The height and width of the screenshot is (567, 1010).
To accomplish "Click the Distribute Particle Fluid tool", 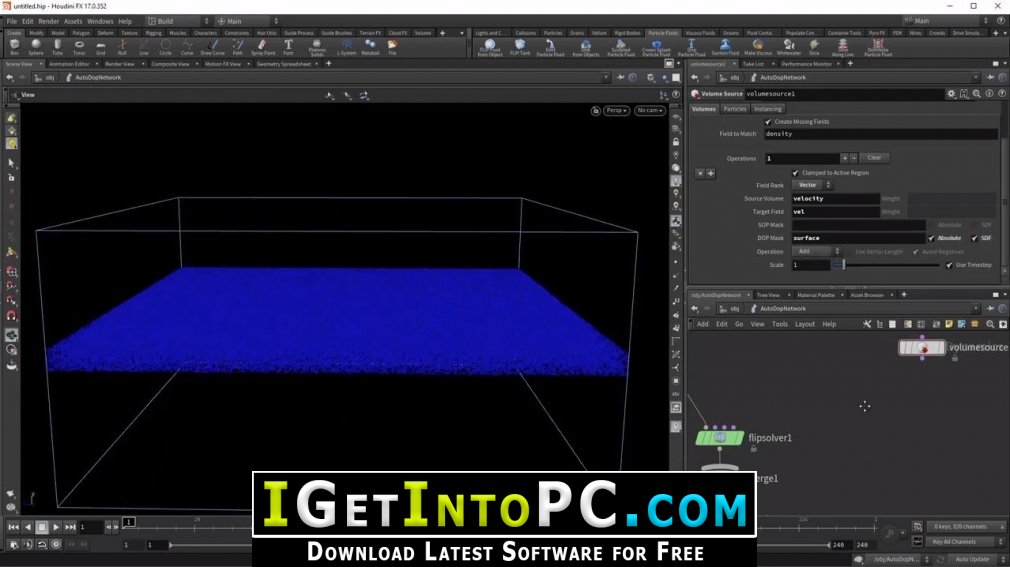I will tap(878, 48).
